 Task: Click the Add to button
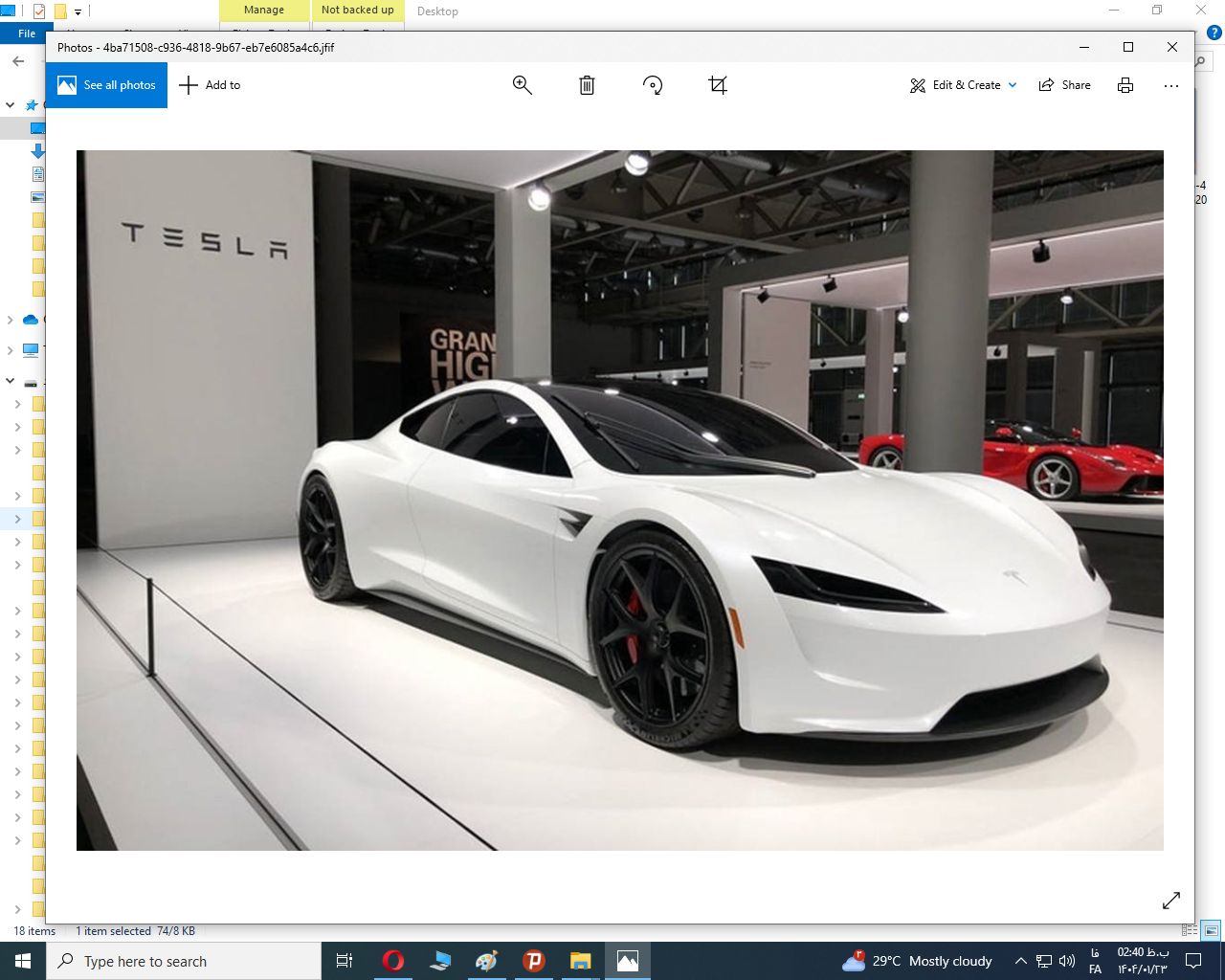(210, 85)
